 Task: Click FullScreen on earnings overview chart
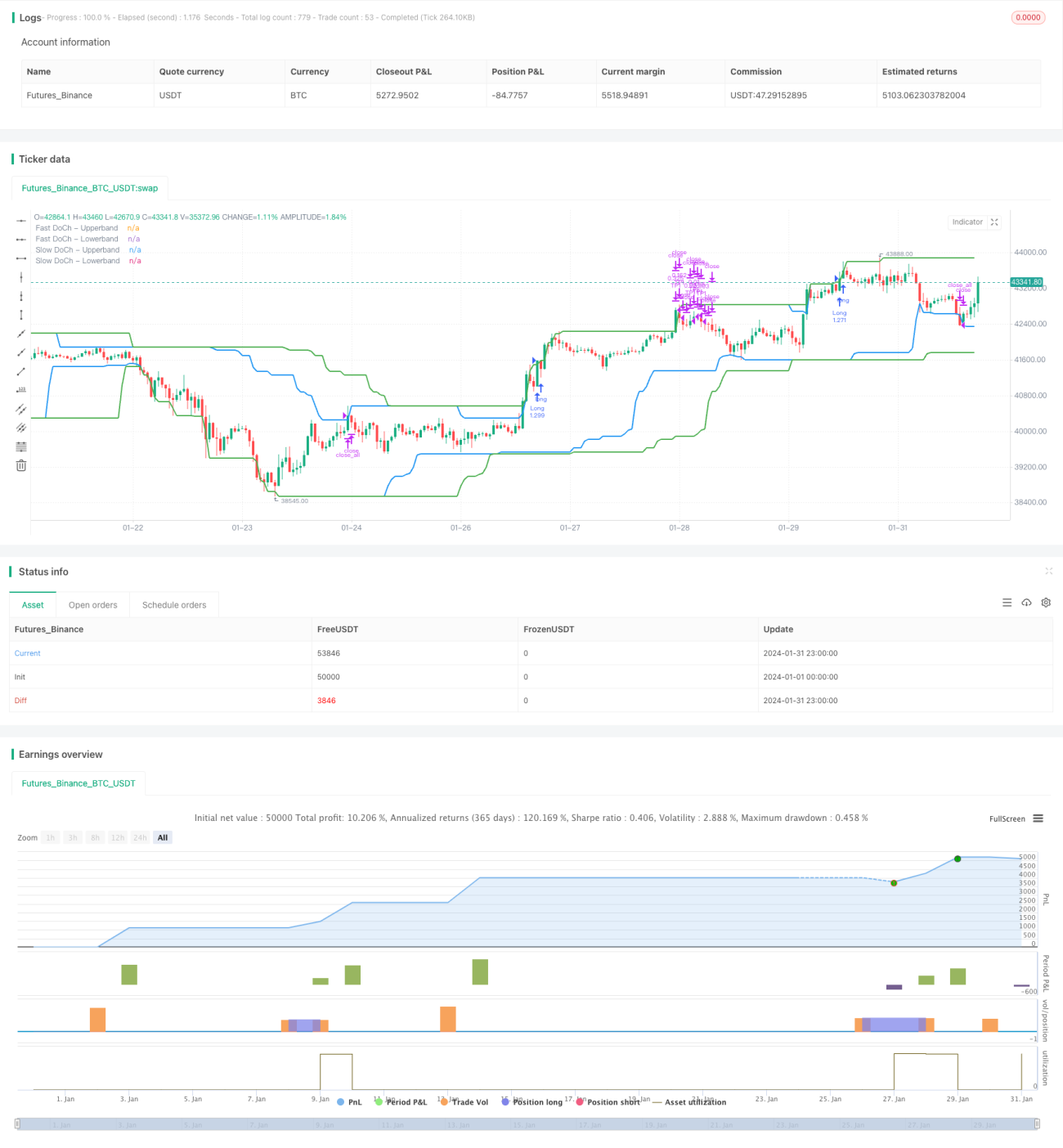coord(1007,818)
